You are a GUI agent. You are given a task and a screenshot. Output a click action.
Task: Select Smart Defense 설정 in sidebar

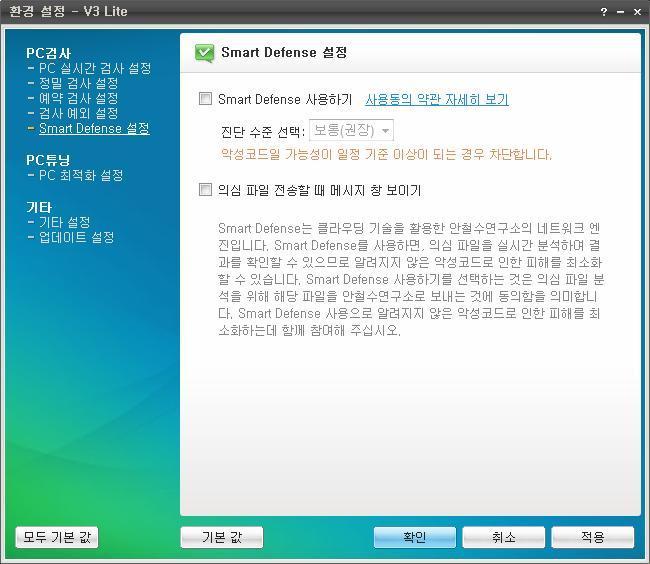pyautogui.click(x=94, y=128)
